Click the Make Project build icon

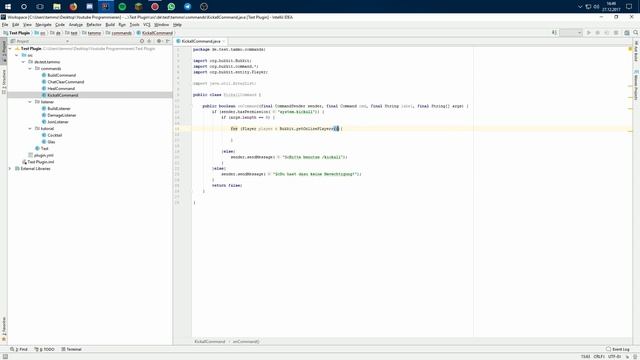click(x=554, y=33)
